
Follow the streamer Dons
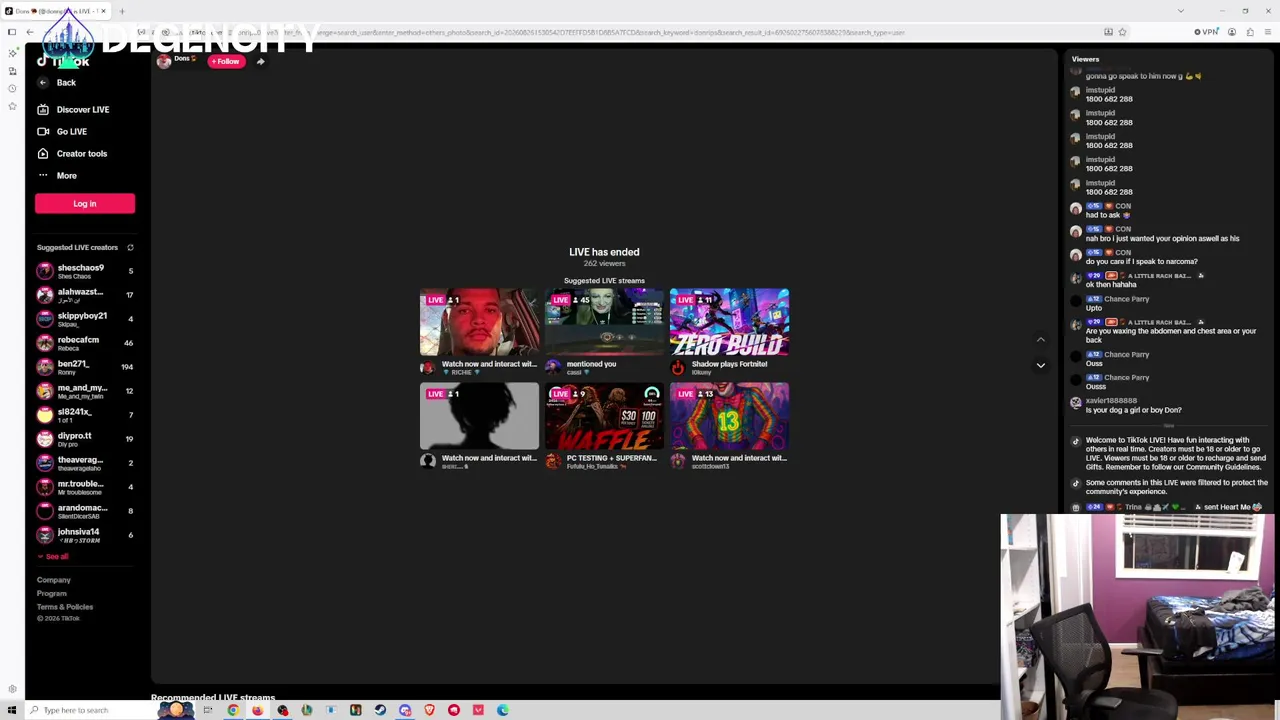(225, 62)
